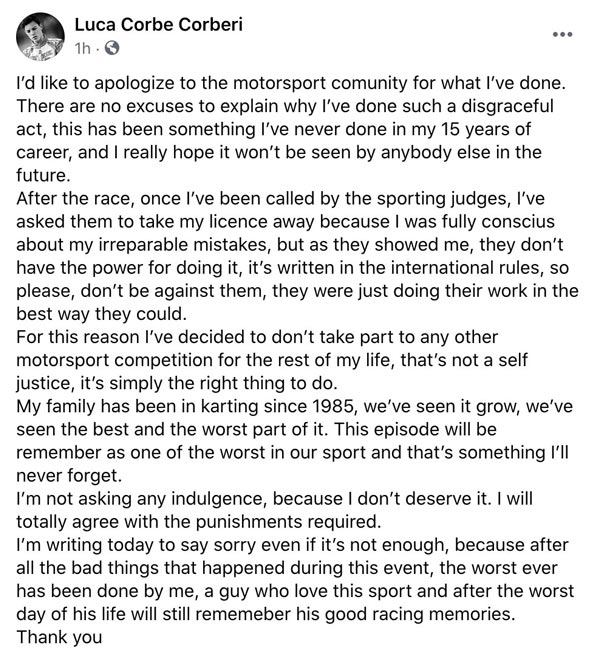This screenshot has width=600, height=649.
Task: Open the post's 1h timestamp link
Action: click(83, 47)
